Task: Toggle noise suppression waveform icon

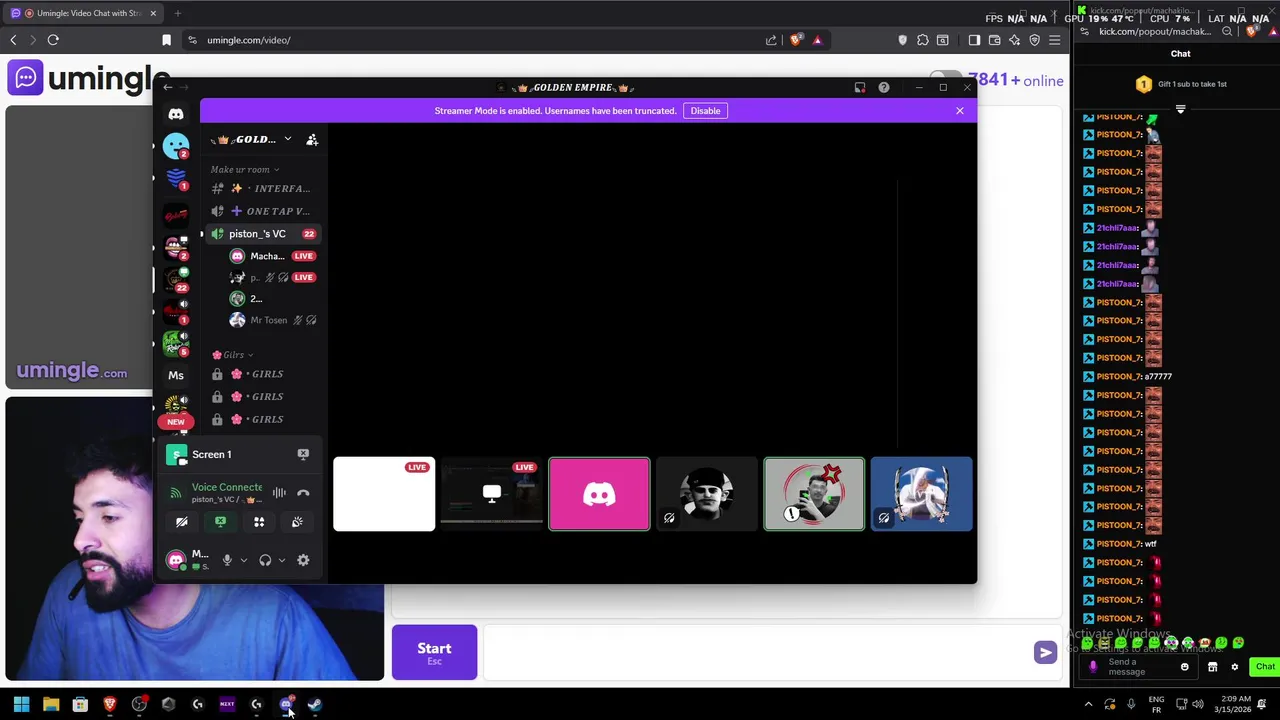Action: [279, 492]
